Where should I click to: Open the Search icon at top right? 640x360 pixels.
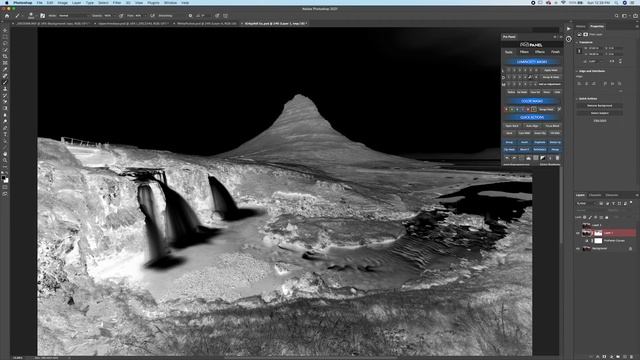point(616,16)
